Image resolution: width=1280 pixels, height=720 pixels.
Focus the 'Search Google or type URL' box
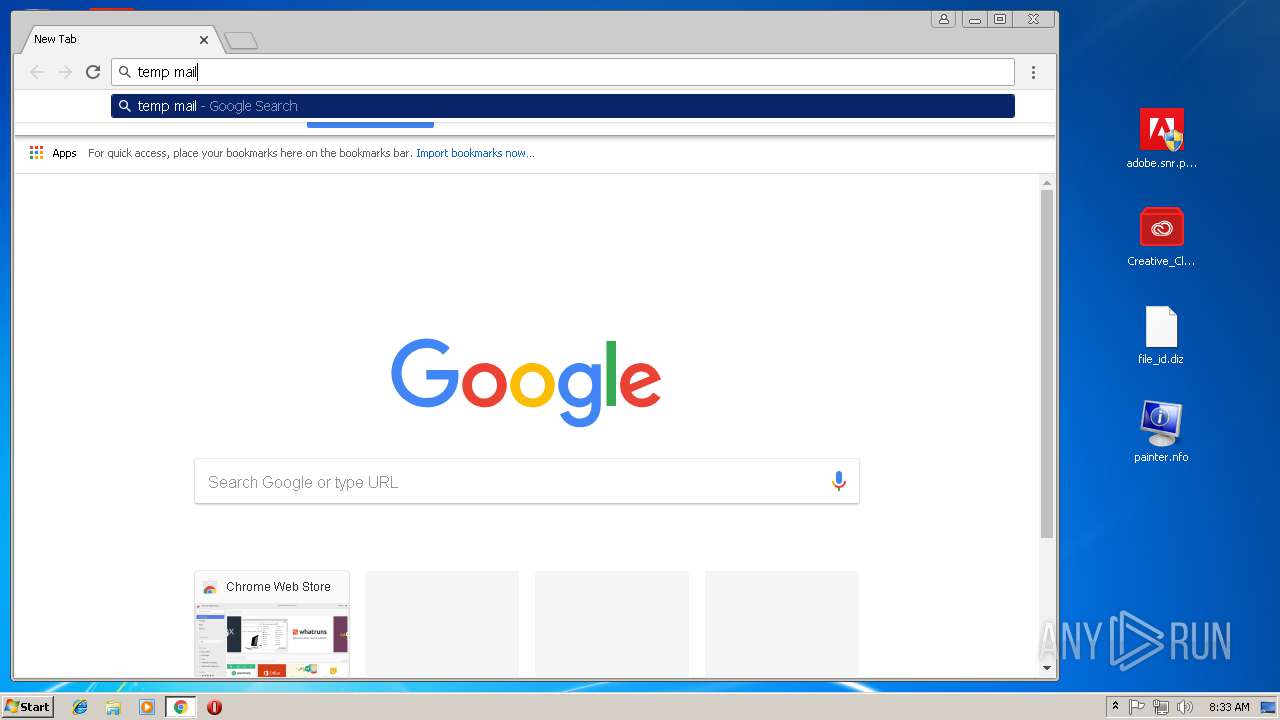point(527,482)
